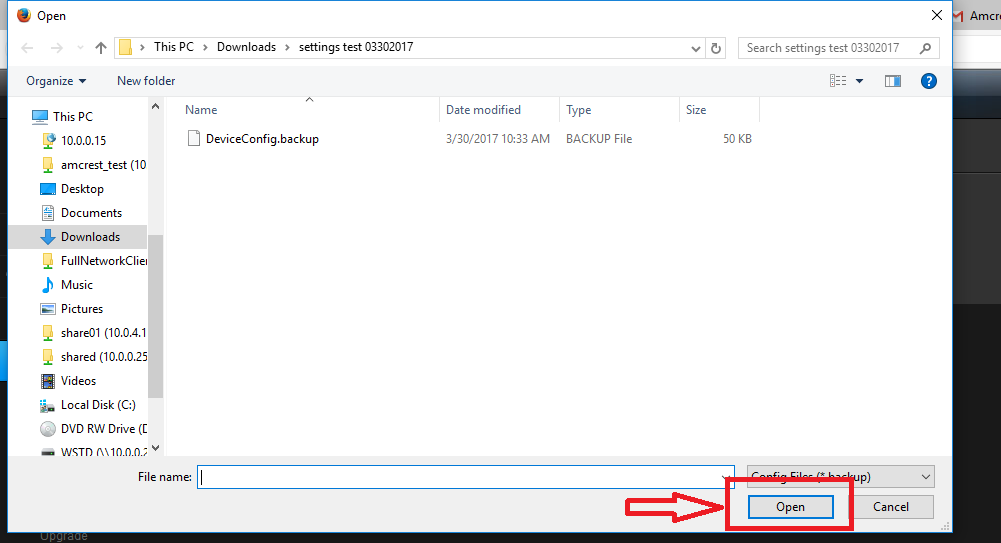Click the Firefox icon in title bar
The height and width of the screenshot is (543, 1001).
coord(24,15)
